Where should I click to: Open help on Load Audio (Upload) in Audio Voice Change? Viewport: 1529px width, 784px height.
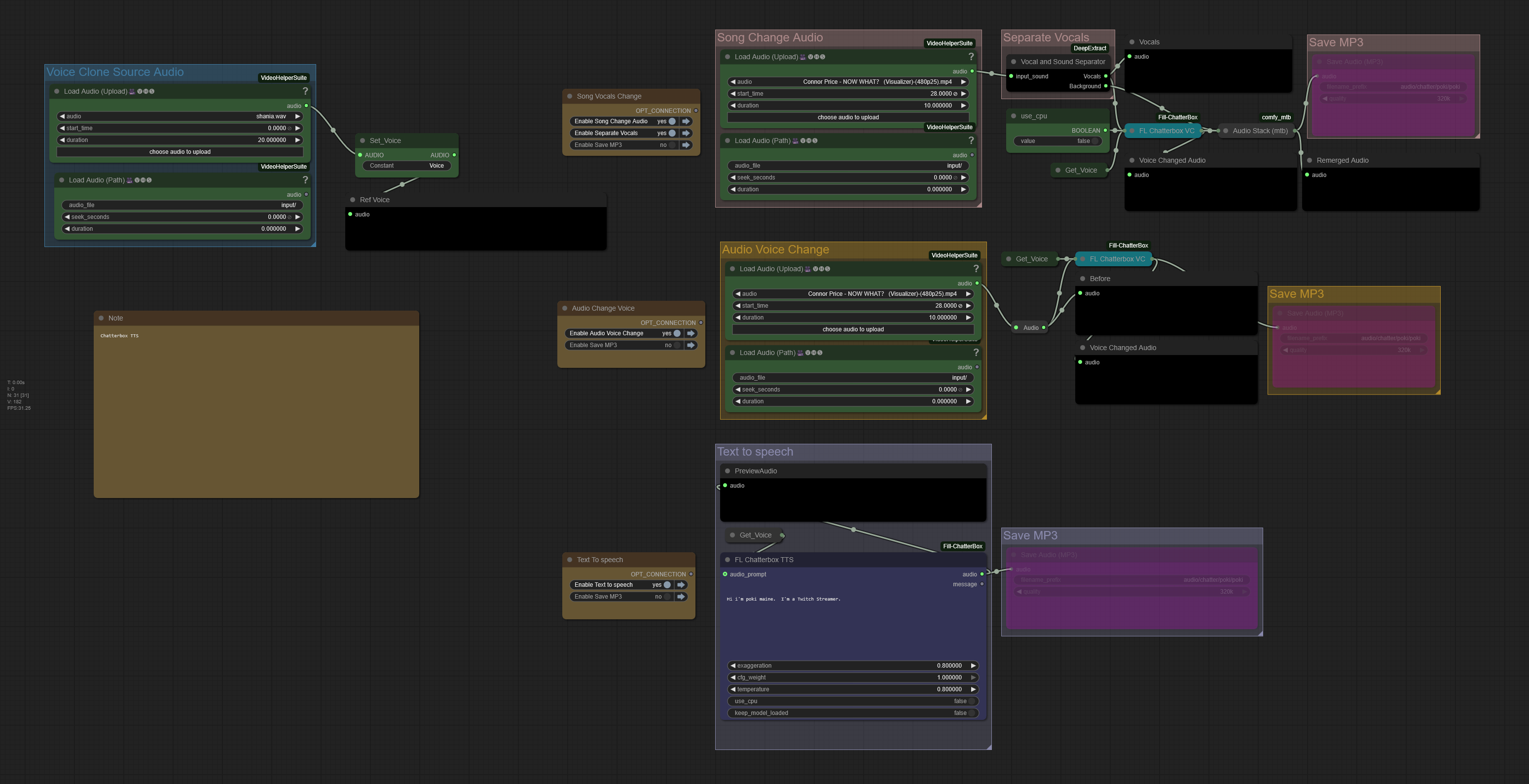(976, 269)
